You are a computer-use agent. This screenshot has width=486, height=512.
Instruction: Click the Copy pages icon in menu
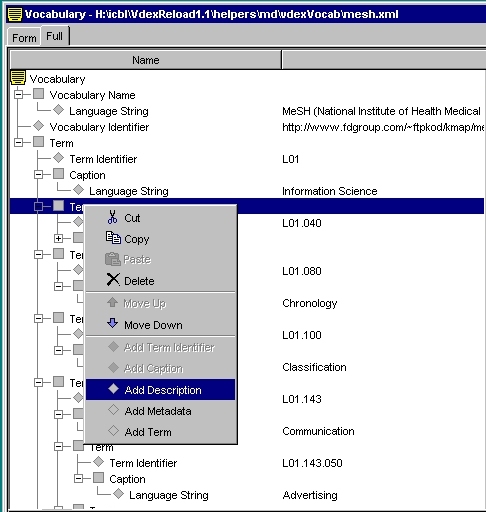click(x=113, y=238)
